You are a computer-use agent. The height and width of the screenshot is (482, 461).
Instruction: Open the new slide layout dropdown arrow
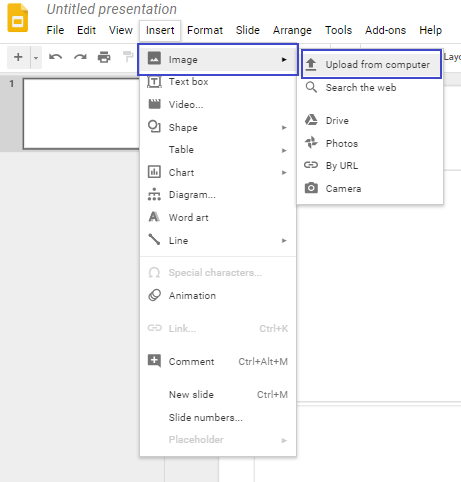click(36, 58)
